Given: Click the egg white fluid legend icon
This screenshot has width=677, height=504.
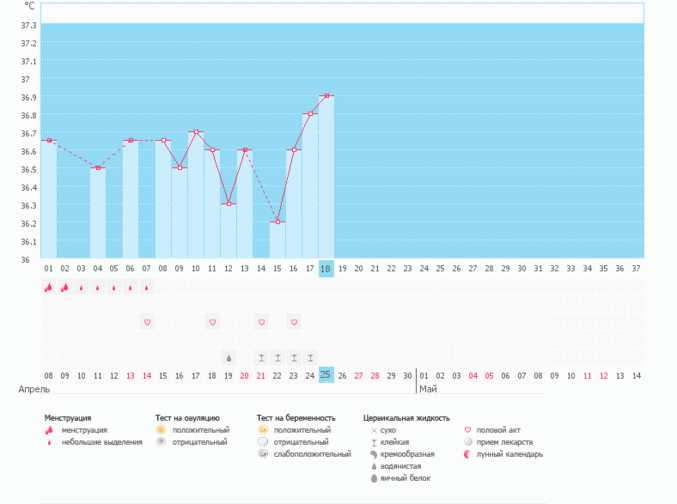Looking at the screenshot, I should (372, 478).
